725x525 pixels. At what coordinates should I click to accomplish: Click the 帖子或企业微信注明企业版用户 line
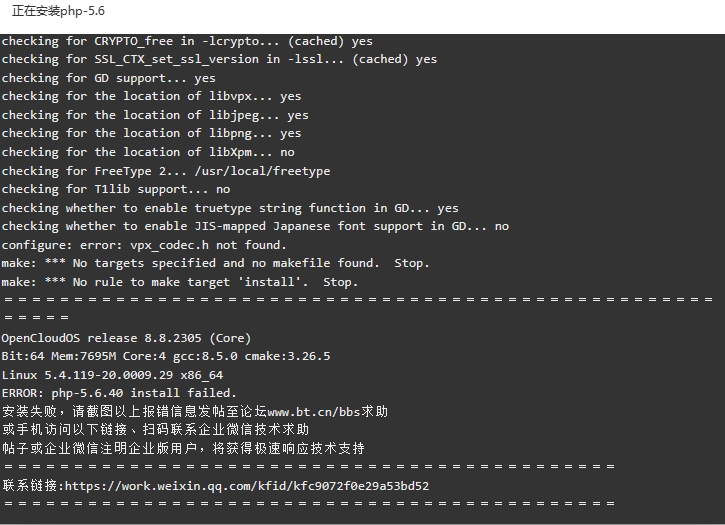pos(183,448)
